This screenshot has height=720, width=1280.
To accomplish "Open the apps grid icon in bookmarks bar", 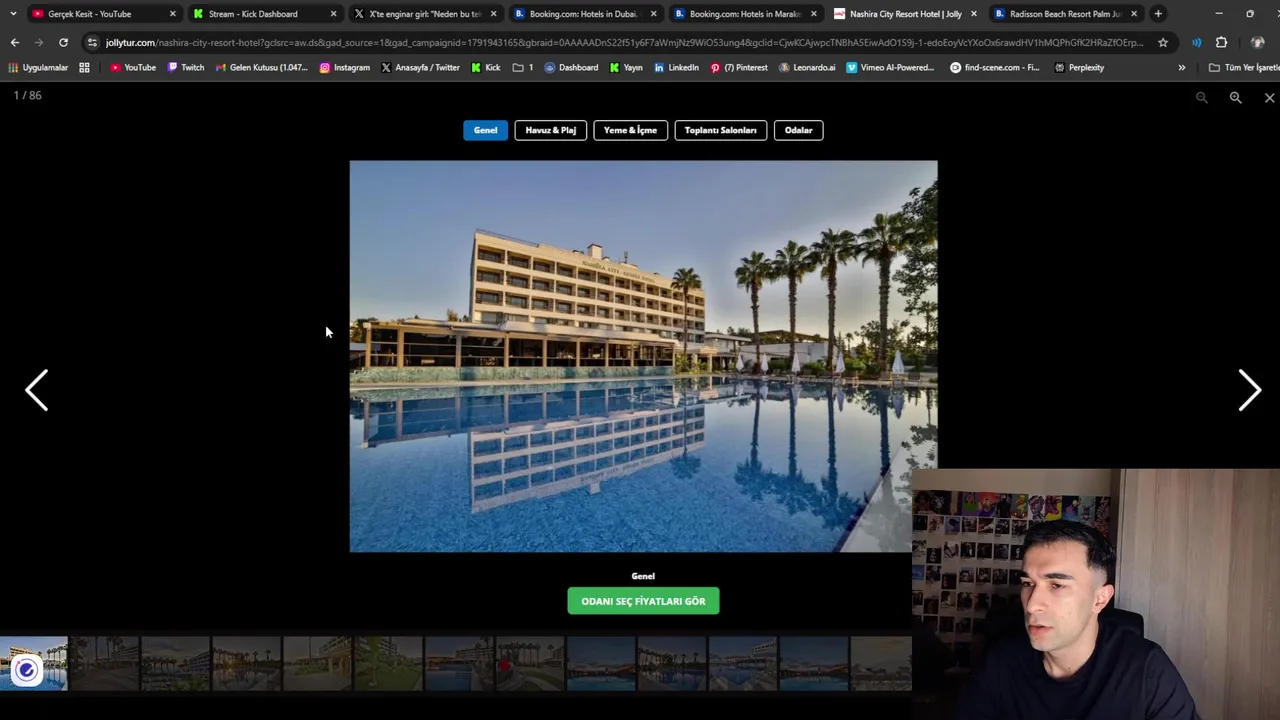I will pyautogui.click(x=84, y=67).
